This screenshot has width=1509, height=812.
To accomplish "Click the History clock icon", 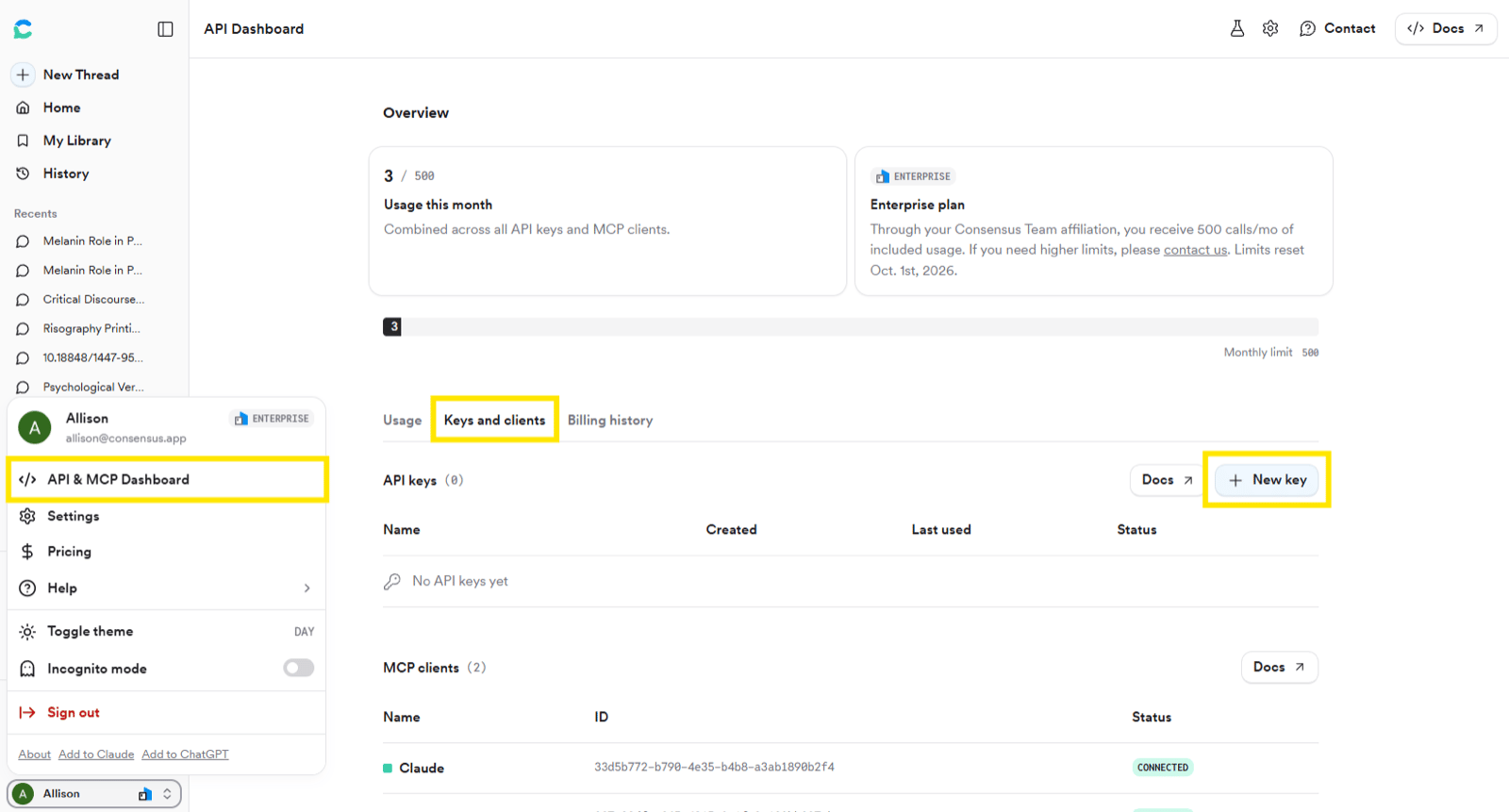I will coord(23,174).
